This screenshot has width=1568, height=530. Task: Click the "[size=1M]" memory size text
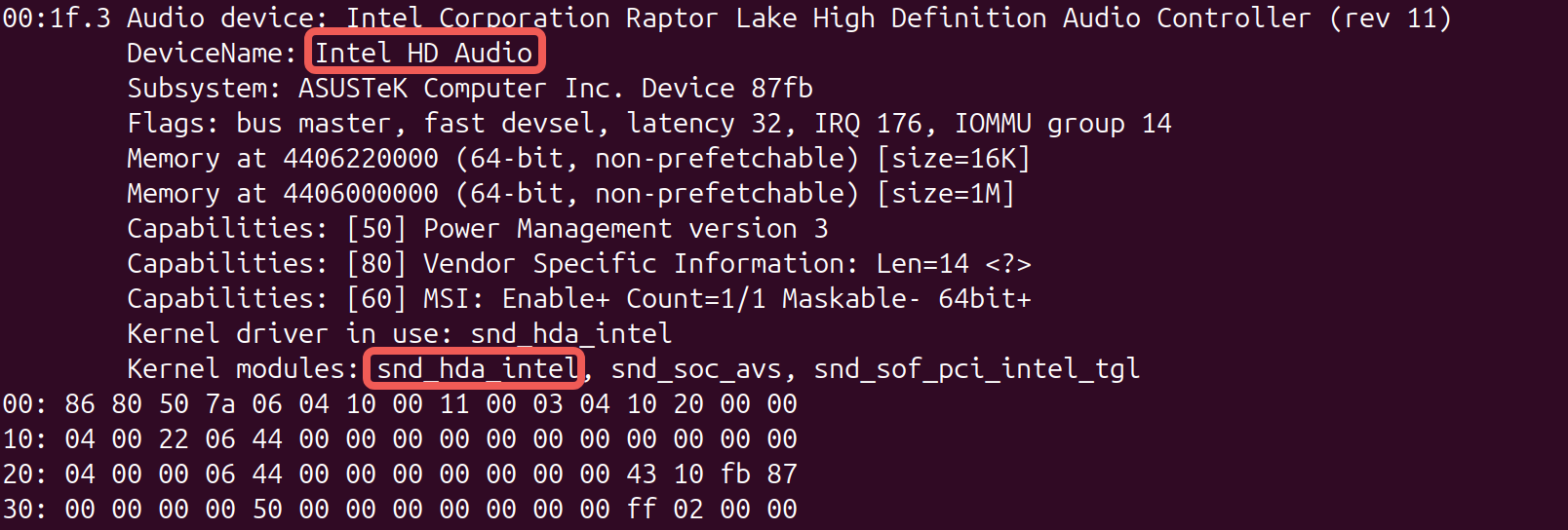[945, 193]
